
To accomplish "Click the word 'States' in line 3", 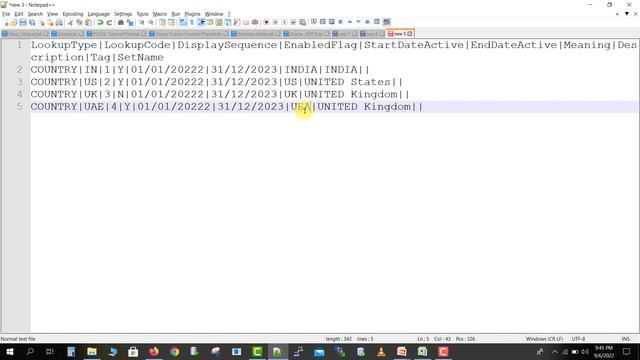I will tap(370, 82).
